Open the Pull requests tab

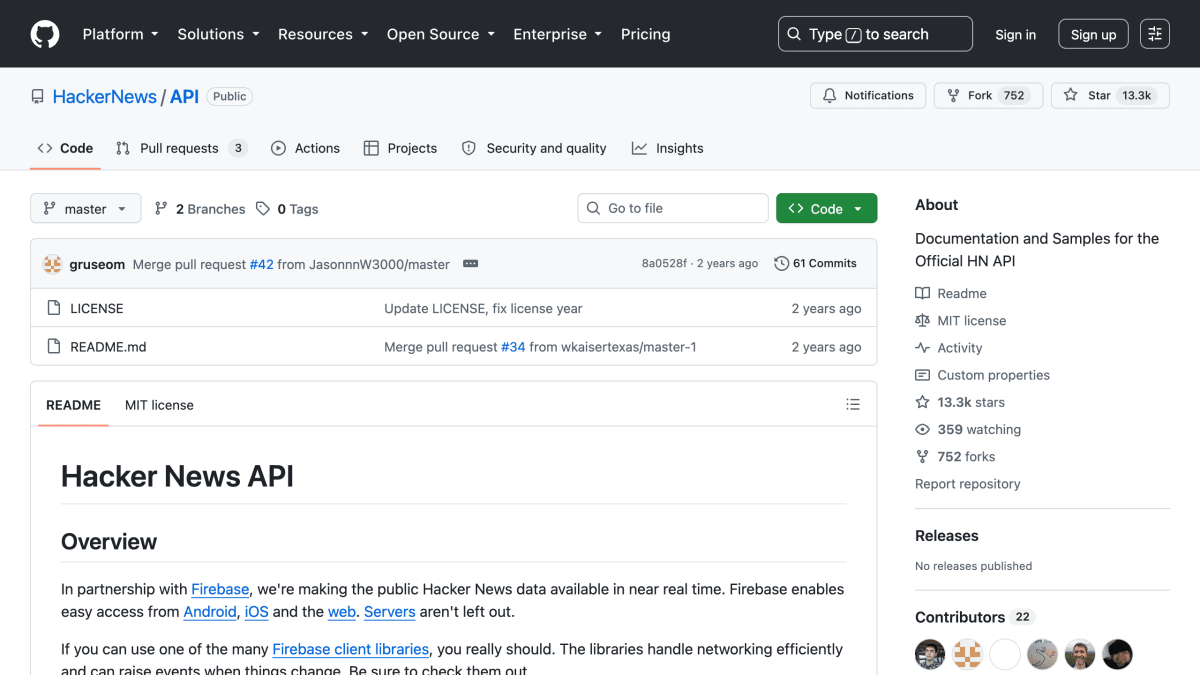point(181,148)
